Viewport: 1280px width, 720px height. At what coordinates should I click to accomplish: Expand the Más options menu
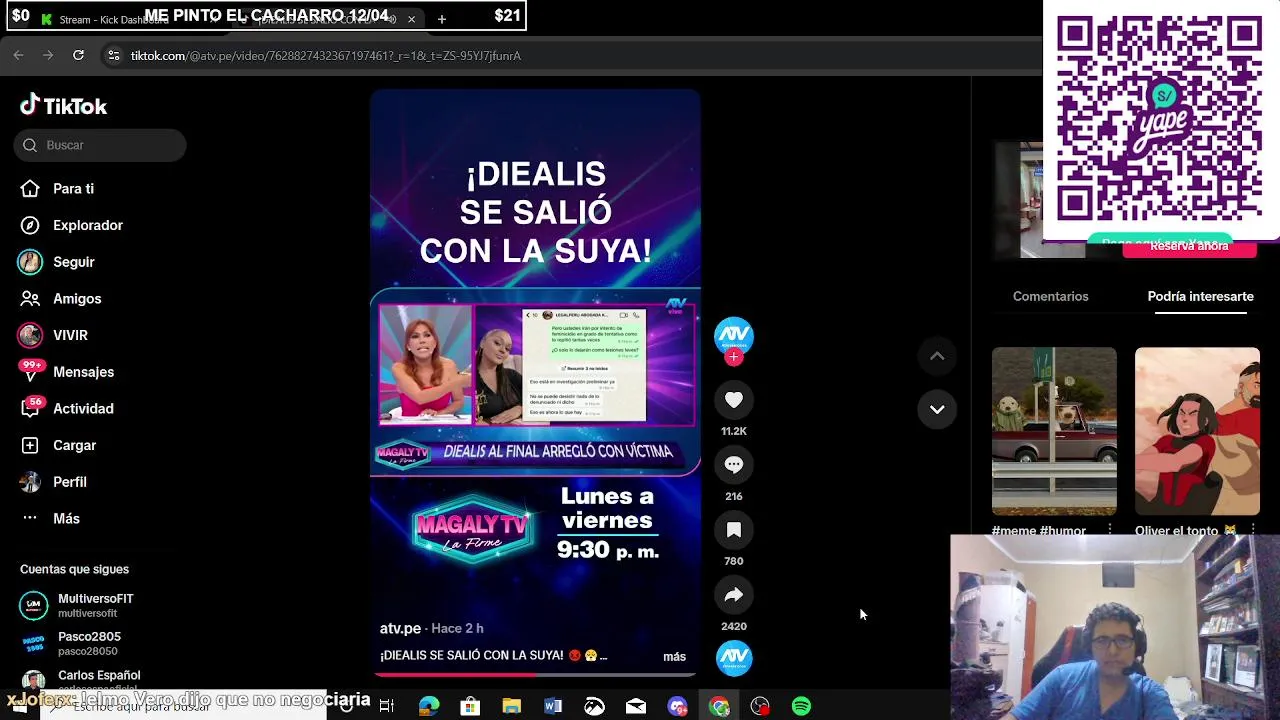(66, 519)
